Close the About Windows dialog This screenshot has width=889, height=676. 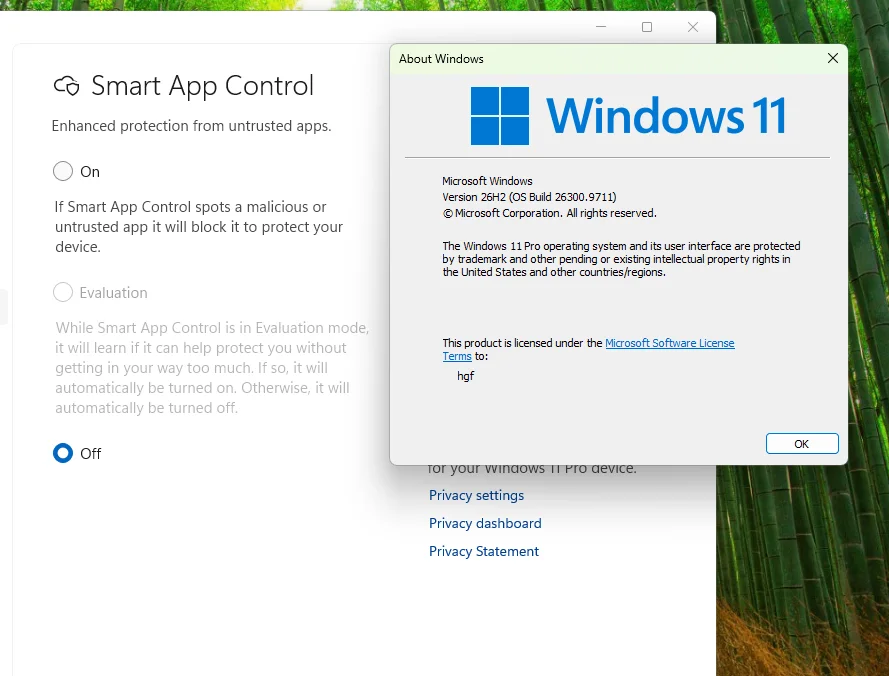[832, 58]
